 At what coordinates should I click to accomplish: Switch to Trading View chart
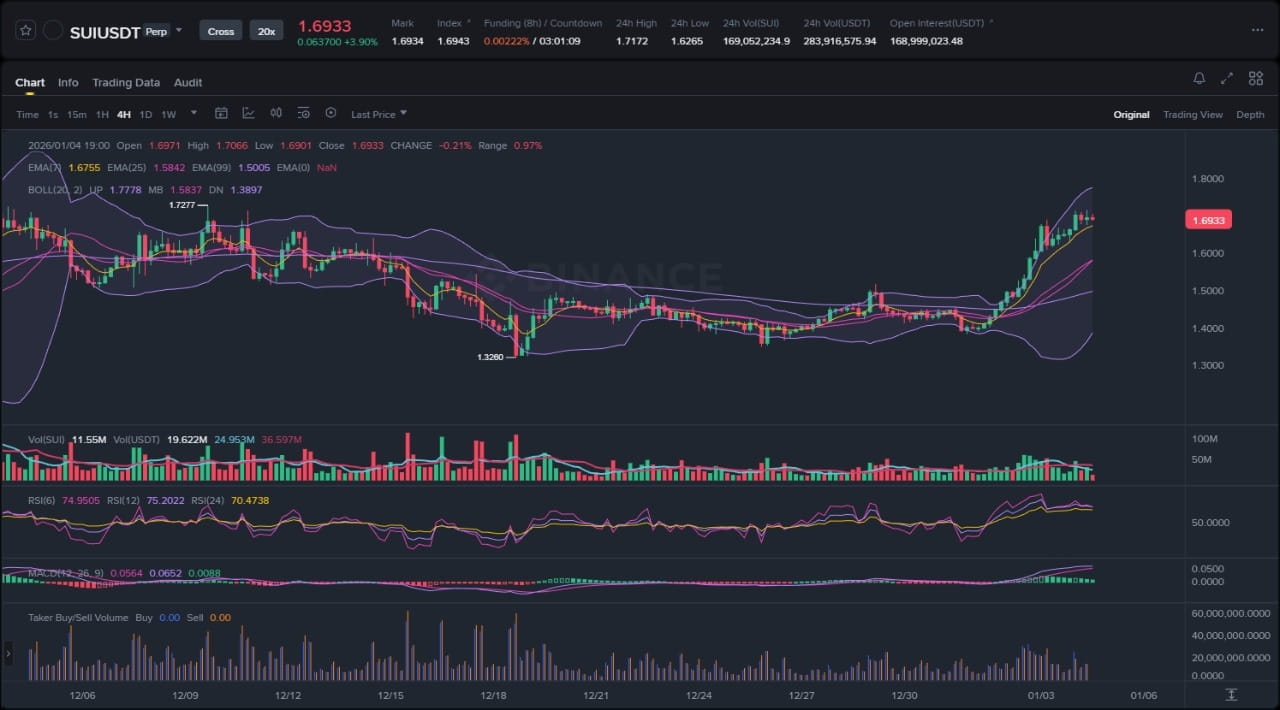coord(1192,114)
